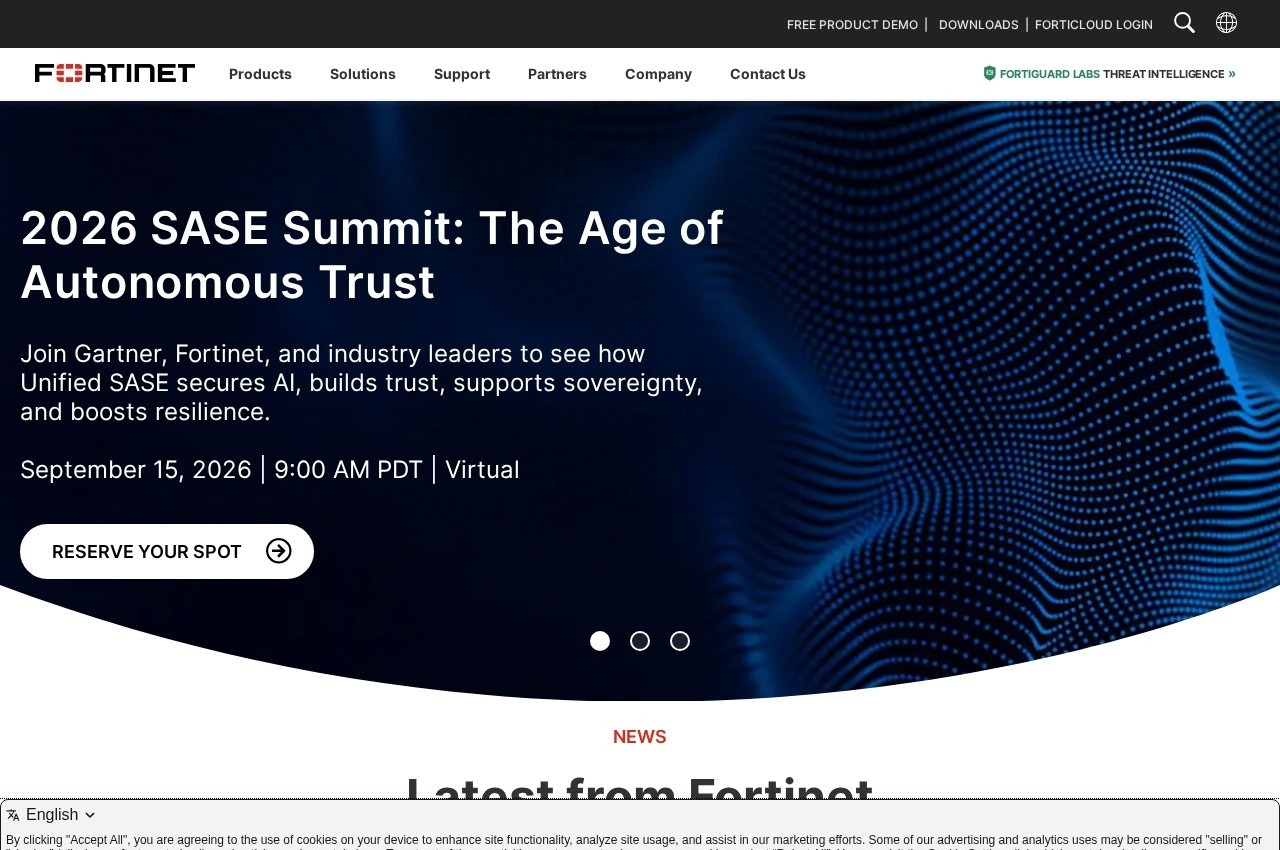Viewport: 1280px width, 850px height.
Task: Open the Partners menu
Action: (x=557, y=74)
